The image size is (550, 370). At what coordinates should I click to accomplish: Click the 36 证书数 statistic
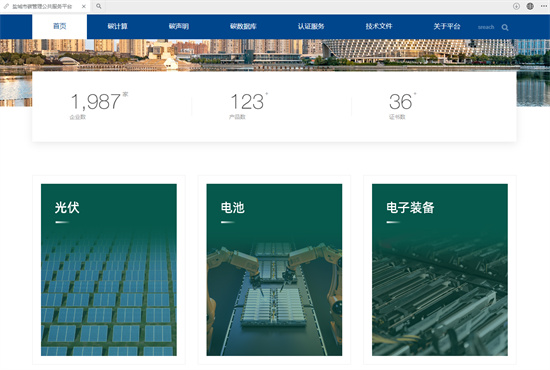402,105
